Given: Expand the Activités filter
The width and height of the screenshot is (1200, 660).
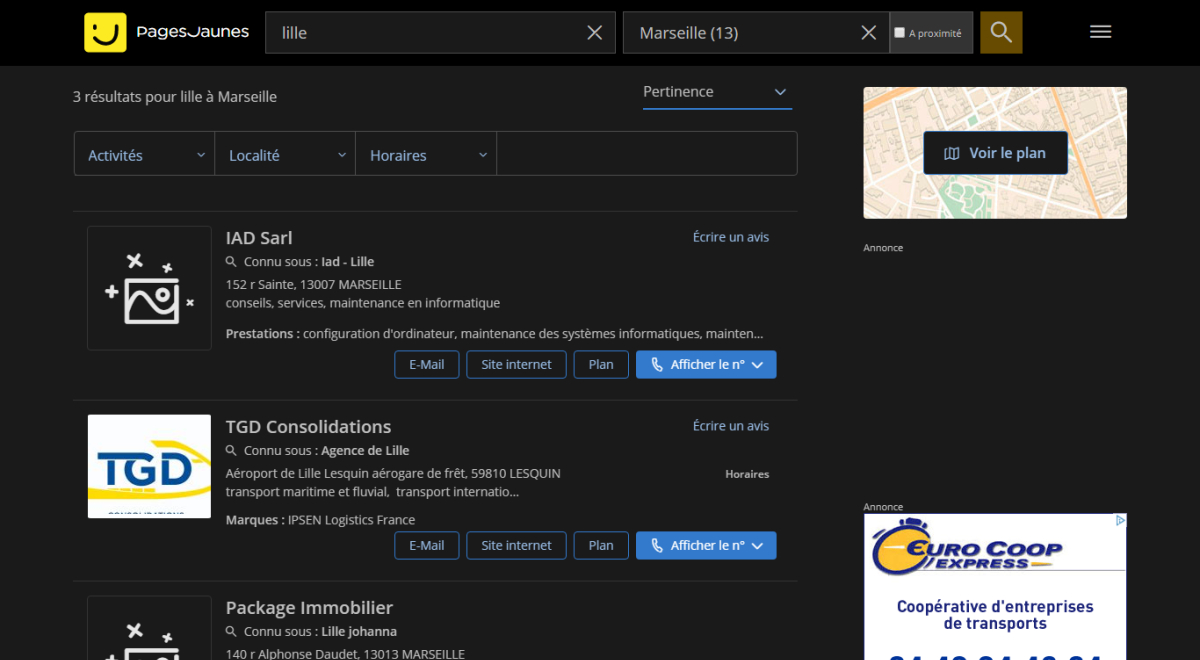Looking at the screenshot, I should click(x=144, y=154).
